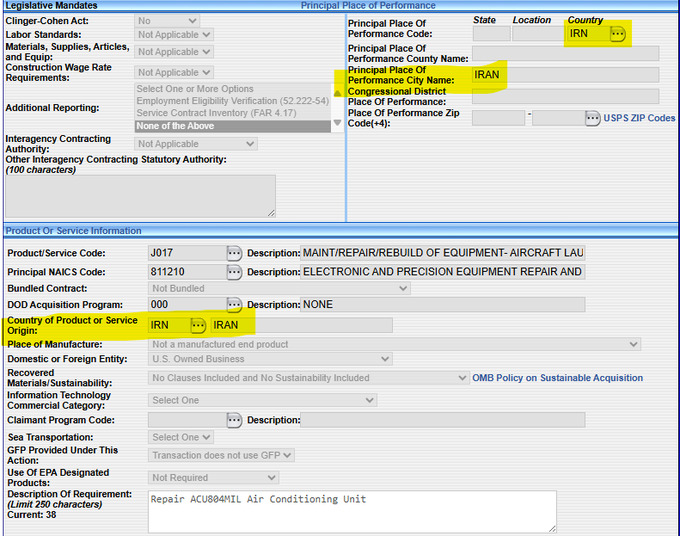This screenshot has width=680, height=536.
Task: Open the Use Of EPA Designated Products dropdown
Action: point(181,478)
